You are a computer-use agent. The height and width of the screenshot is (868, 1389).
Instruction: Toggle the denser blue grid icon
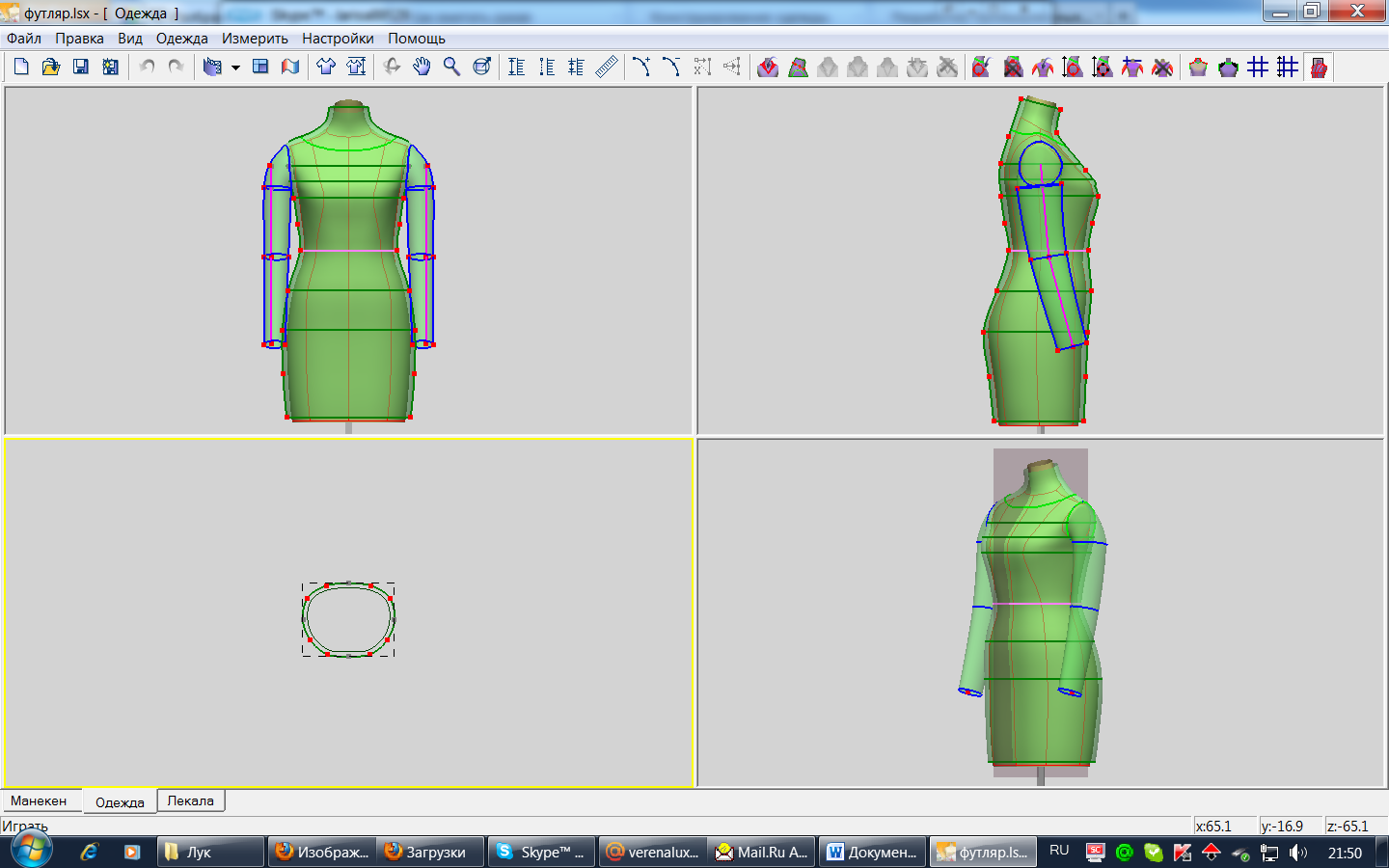coord(1288,67)
